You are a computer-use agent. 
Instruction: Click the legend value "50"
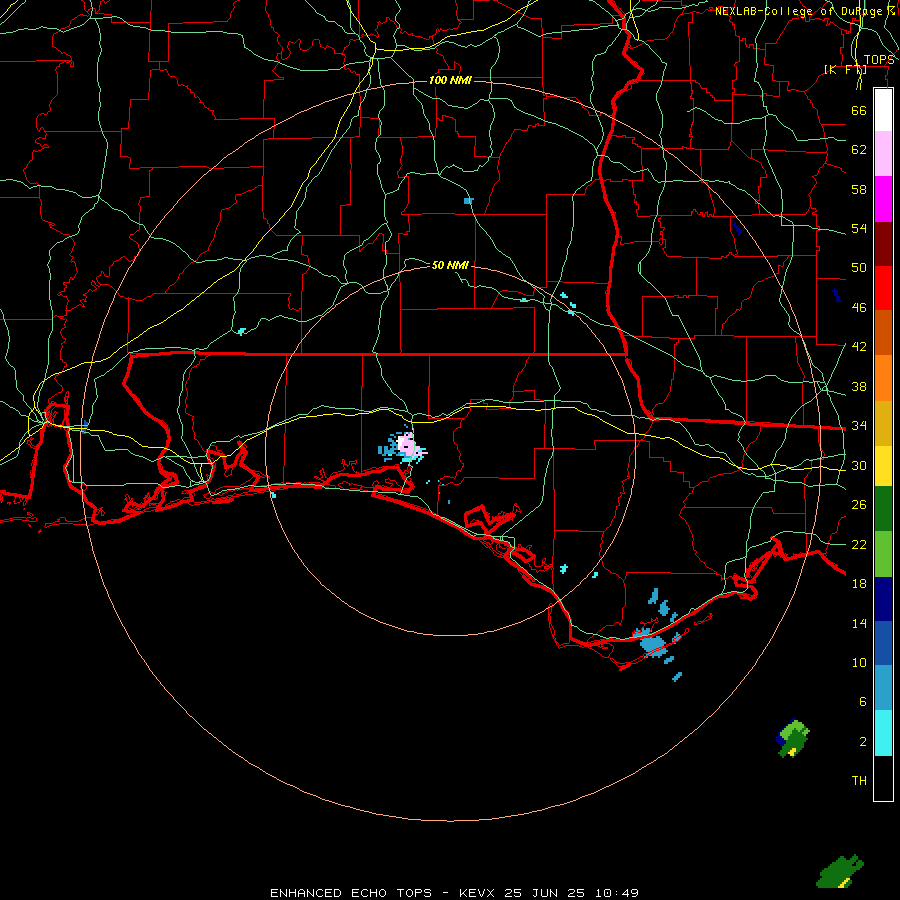click(859, 267)
